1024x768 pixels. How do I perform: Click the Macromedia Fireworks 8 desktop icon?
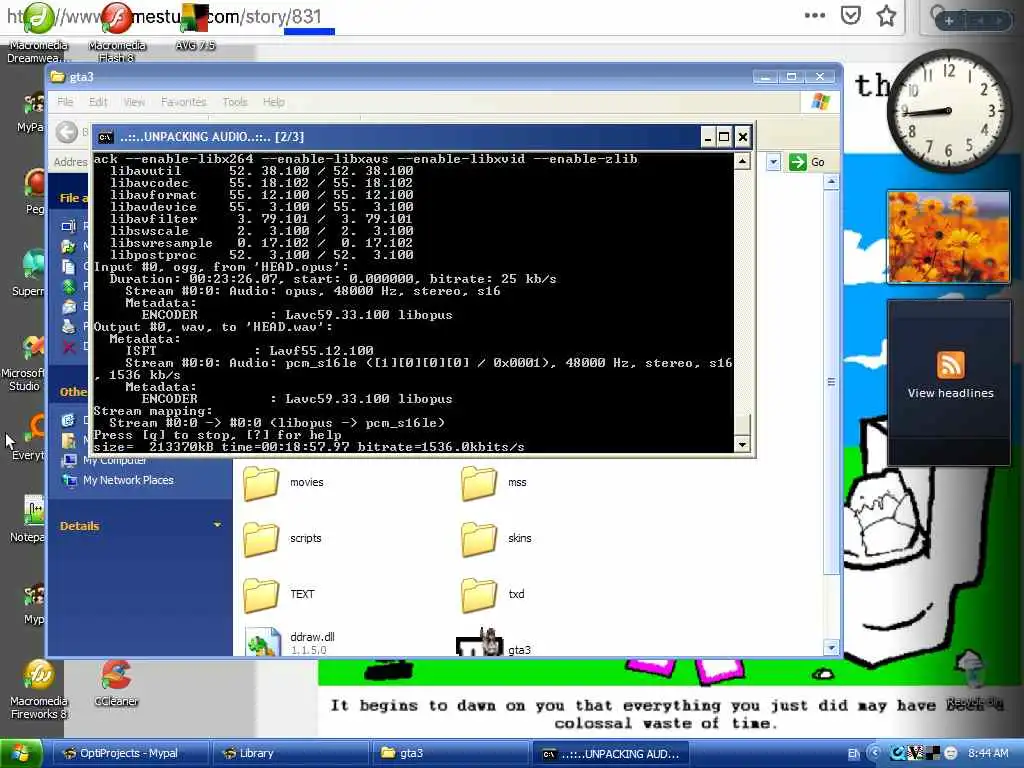coord(39,675)
